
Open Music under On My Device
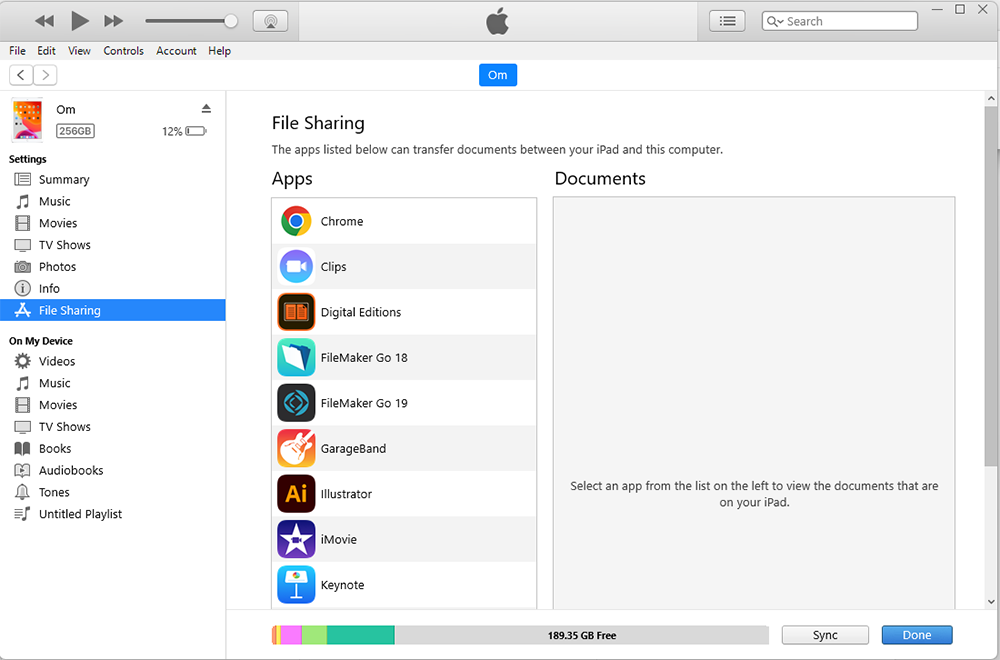(54, 383)
